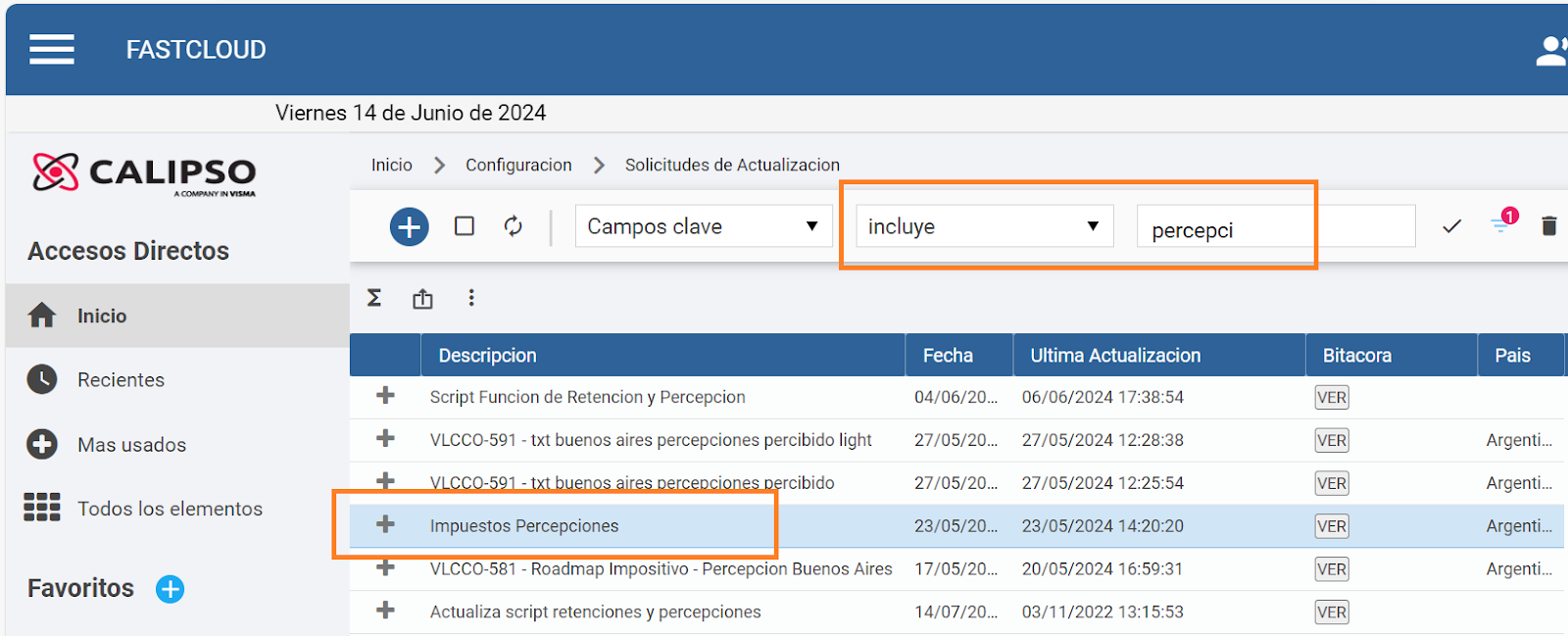Select Inicio in the sidebar

(177, 316)
